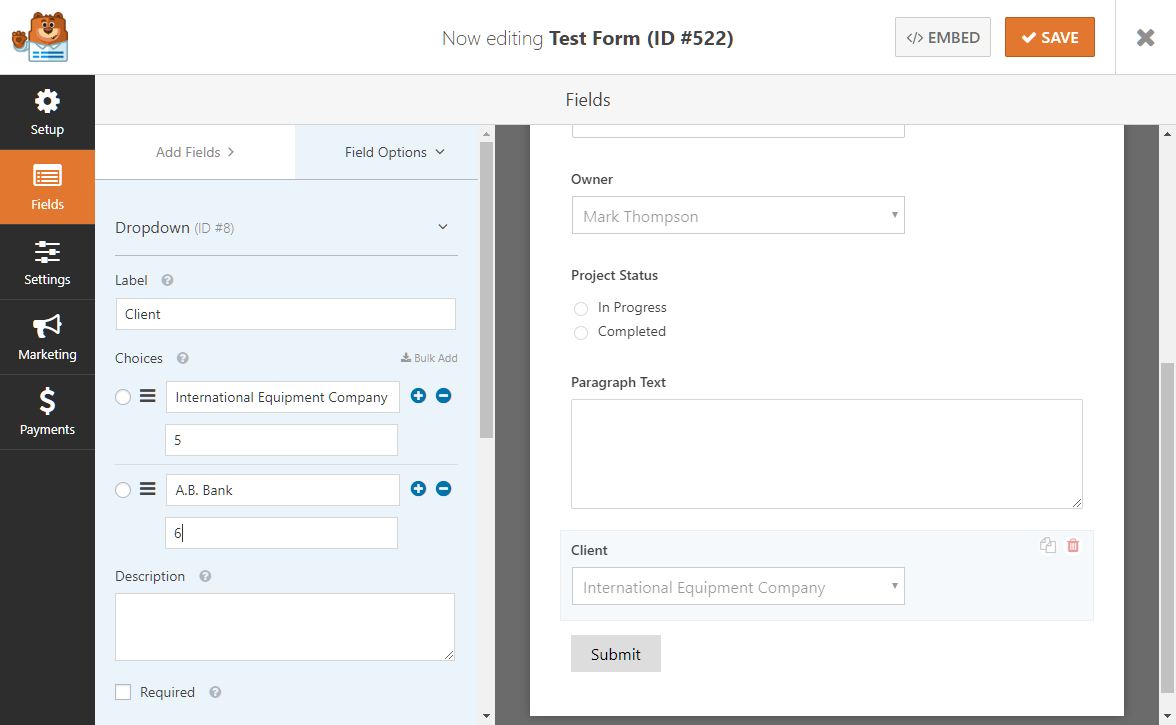Mark A.B. Bank as the default choice

[x=122, y=490]
